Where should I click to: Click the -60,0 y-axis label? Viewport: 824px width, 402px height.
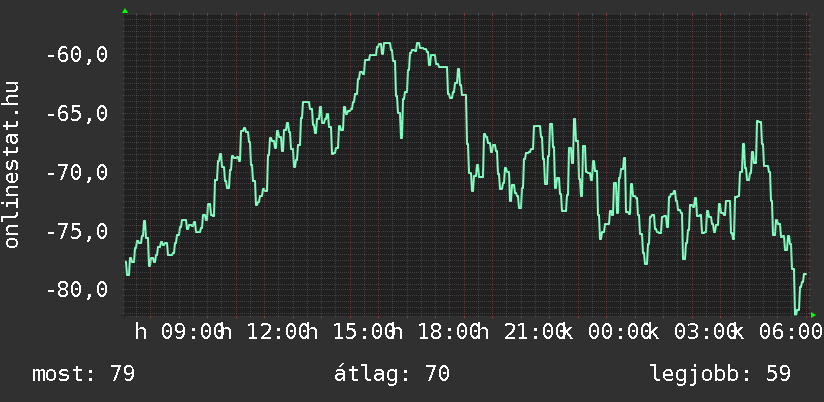[77, 55]
